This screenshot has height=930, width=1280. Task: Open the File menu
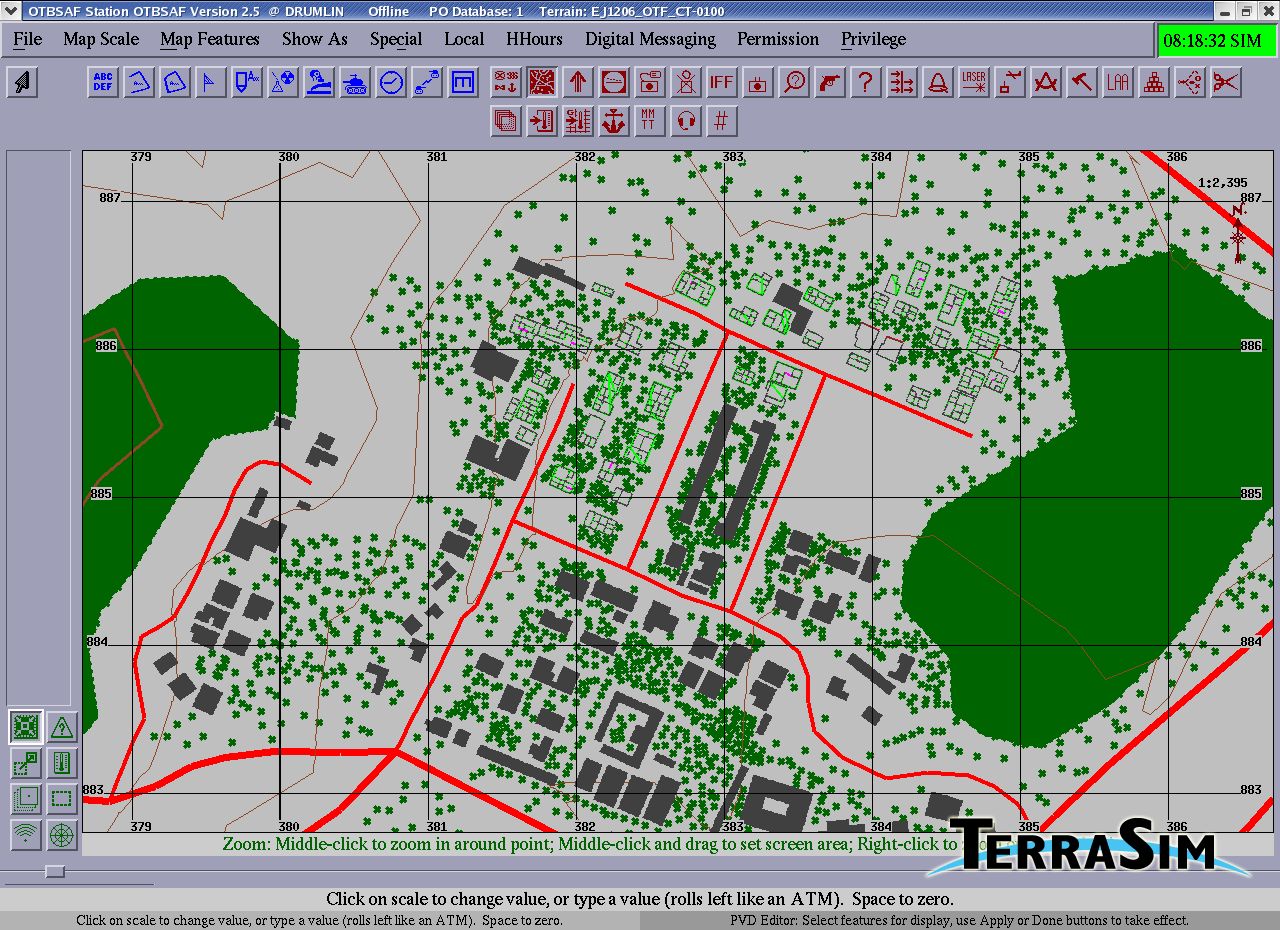[x=27, y=39]
